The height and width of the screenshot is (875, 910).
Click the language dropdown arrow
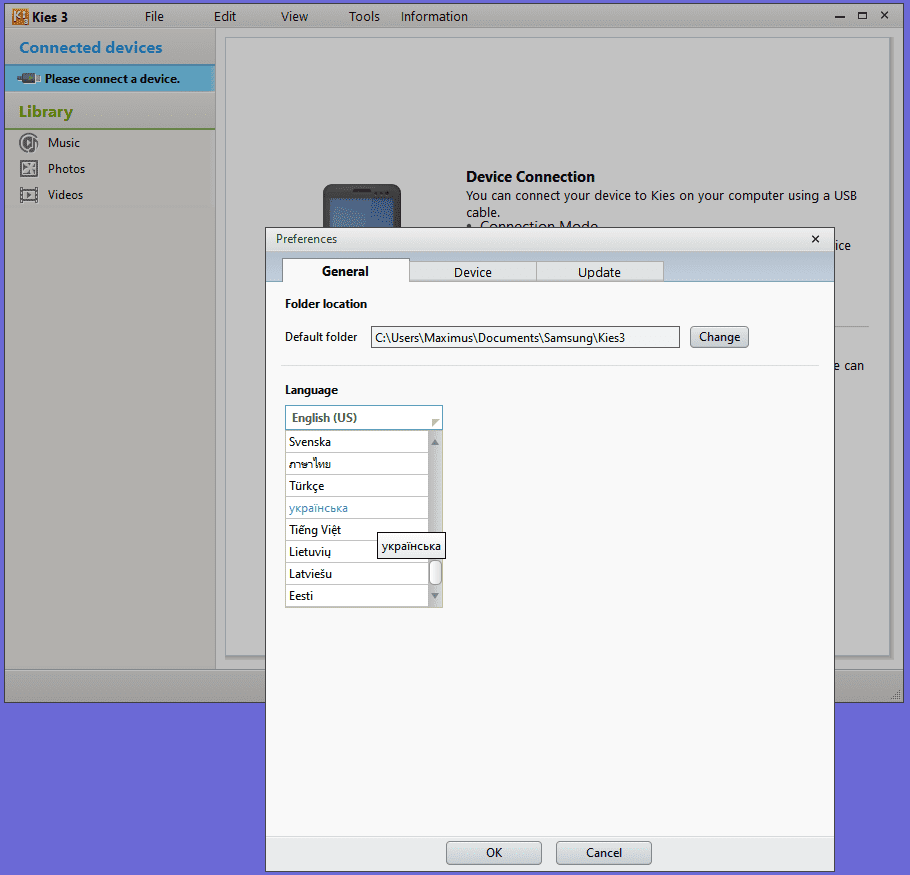(x=435, y=422)
